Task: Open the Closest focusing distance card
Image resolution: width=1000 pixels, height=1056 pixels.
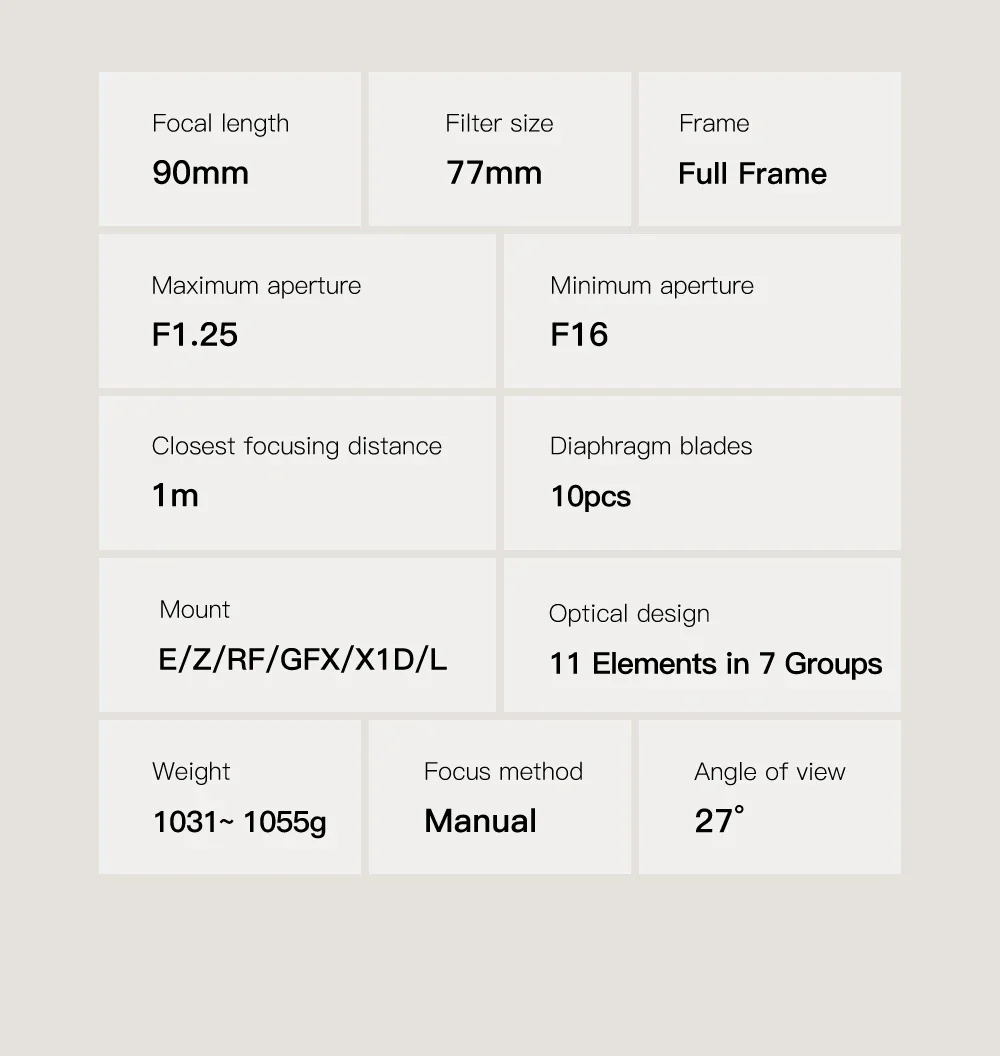Action: (297, 473)
